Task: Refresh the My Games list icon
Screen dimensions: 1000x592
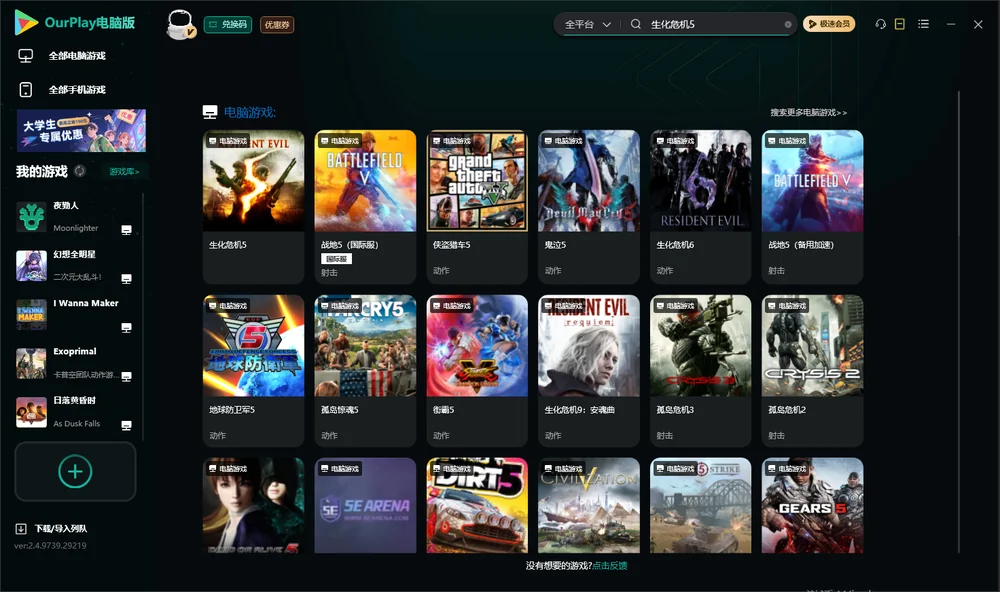Action: tap(80, 171)
